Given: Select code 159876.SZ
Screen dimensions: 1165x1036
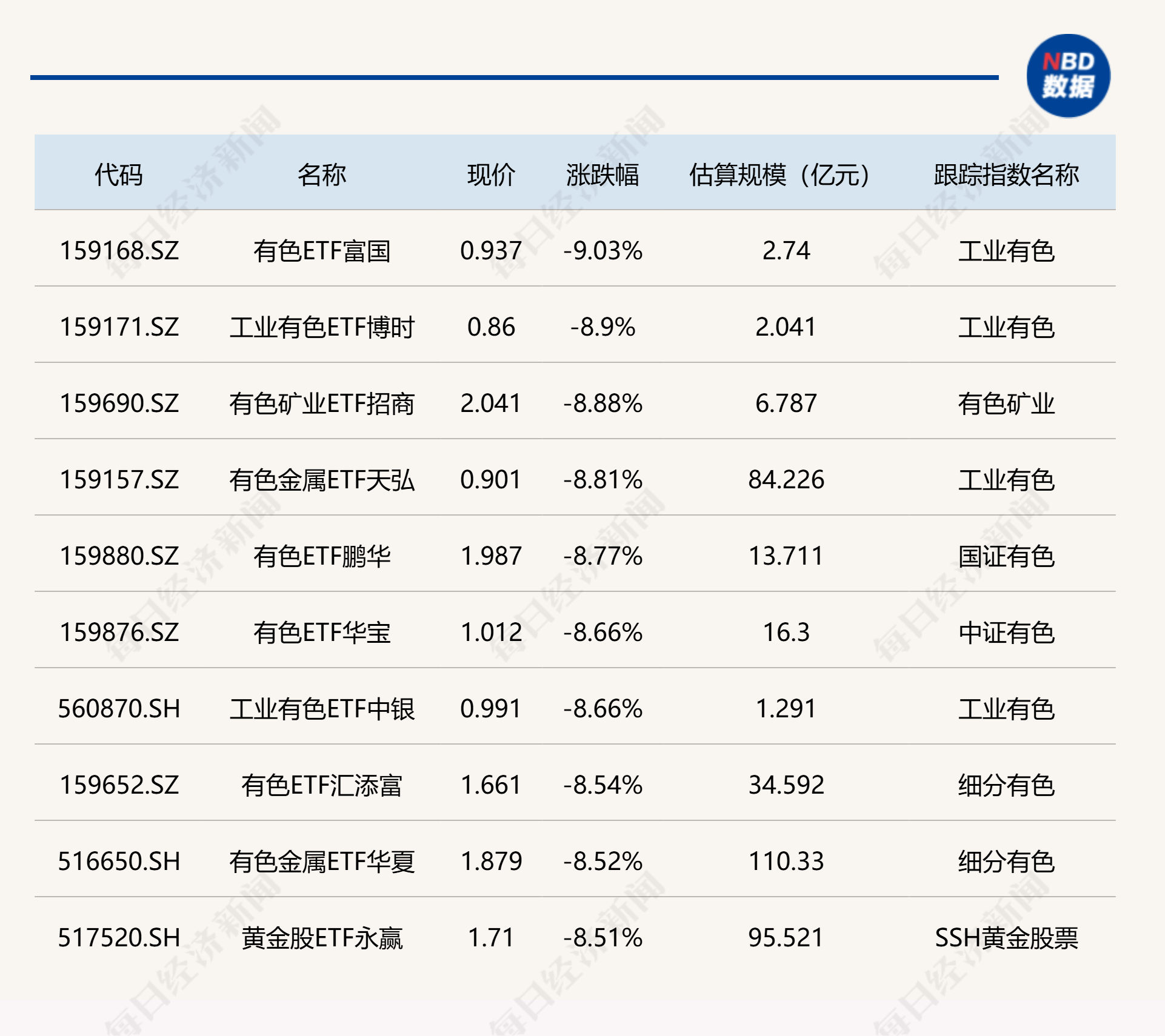Looking at the screenshot, I should coord(119,633).
